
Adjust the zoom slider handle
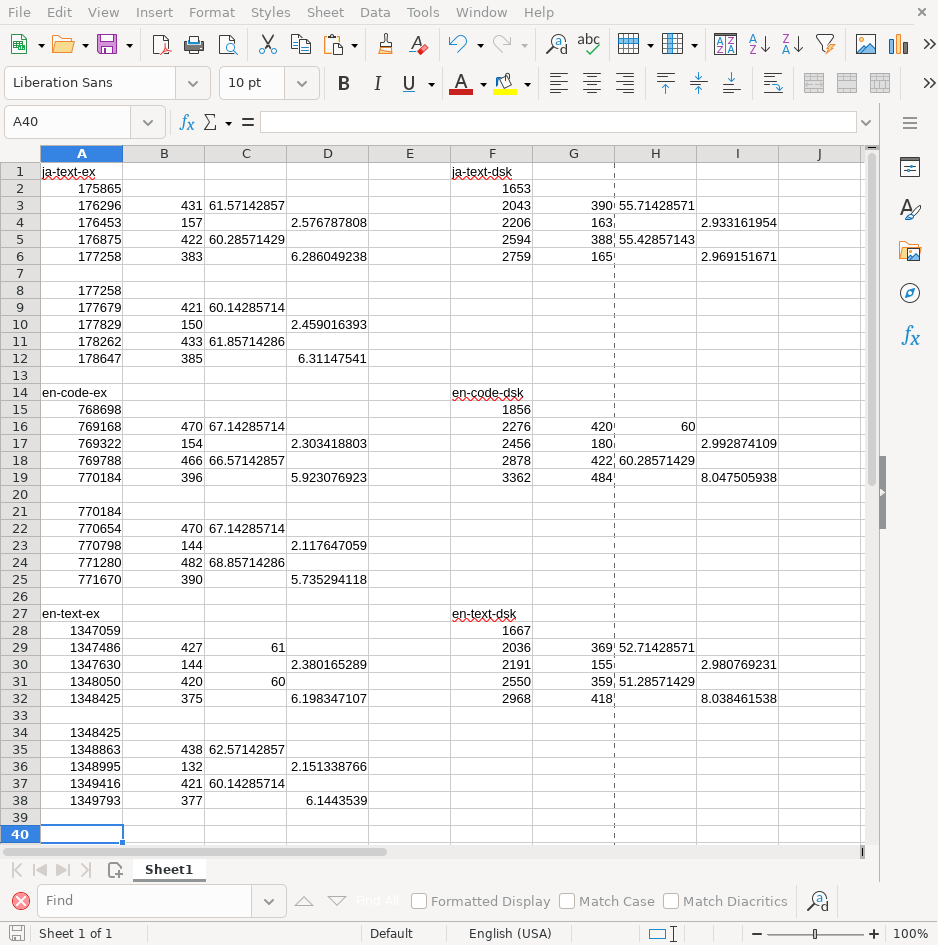[814, 934]
